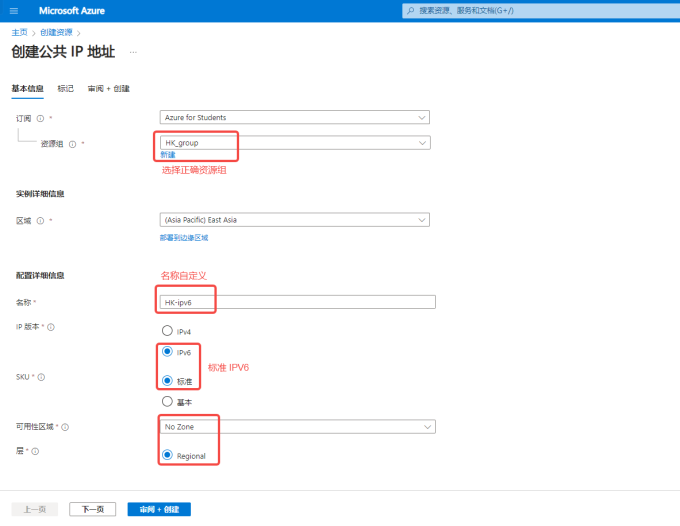Show info tooltip for 区域
The height and width of the screenshot is (526, 680).
pos(40,221)
